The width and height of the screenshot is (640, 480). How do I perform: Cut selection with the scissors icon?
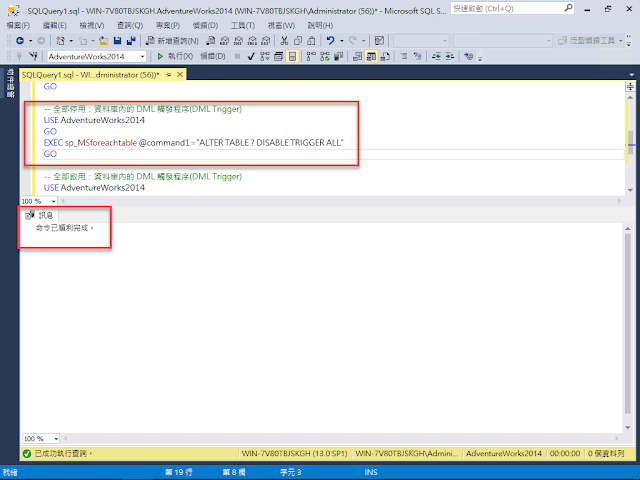click(x=284, y=40)
